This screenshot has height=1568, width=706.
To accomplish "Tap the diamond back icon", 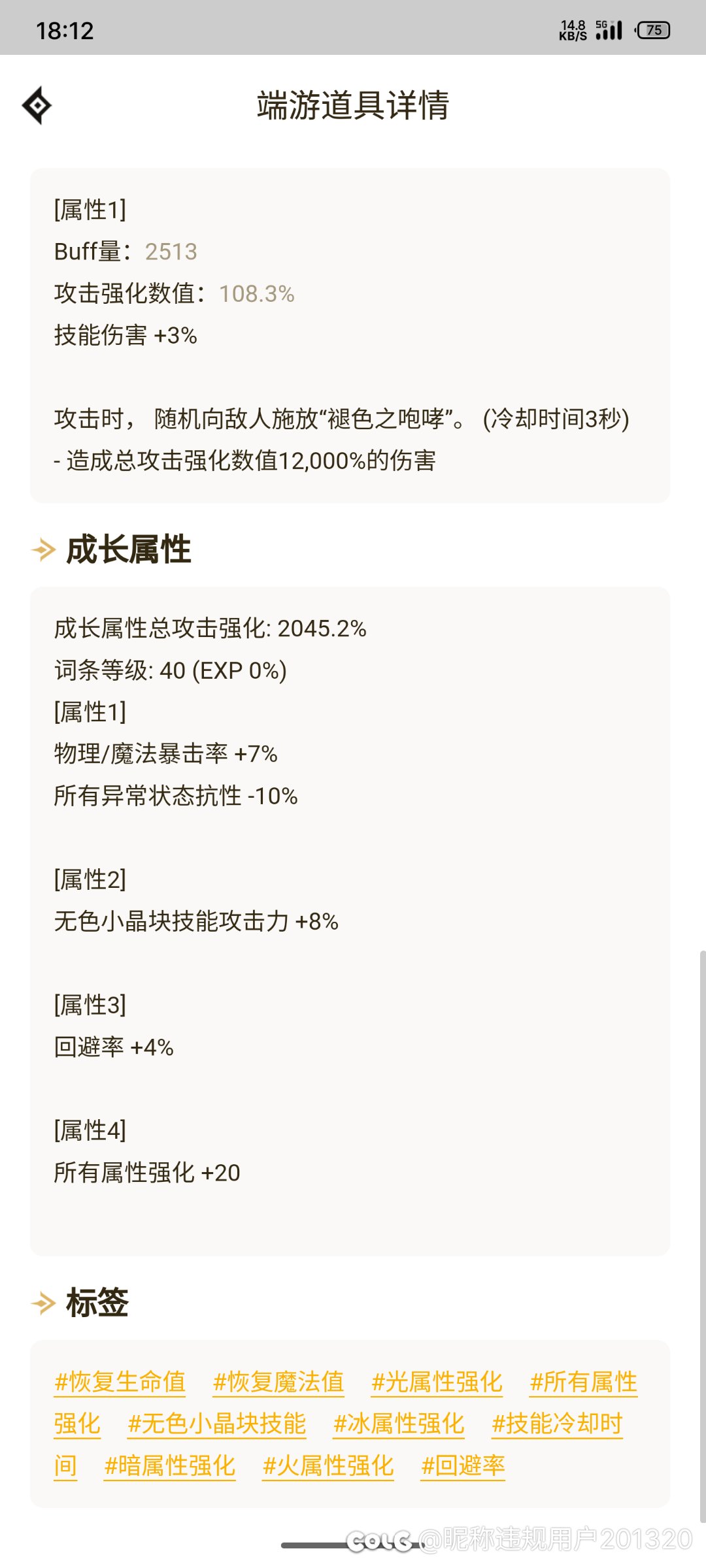I will coord(37,105).
